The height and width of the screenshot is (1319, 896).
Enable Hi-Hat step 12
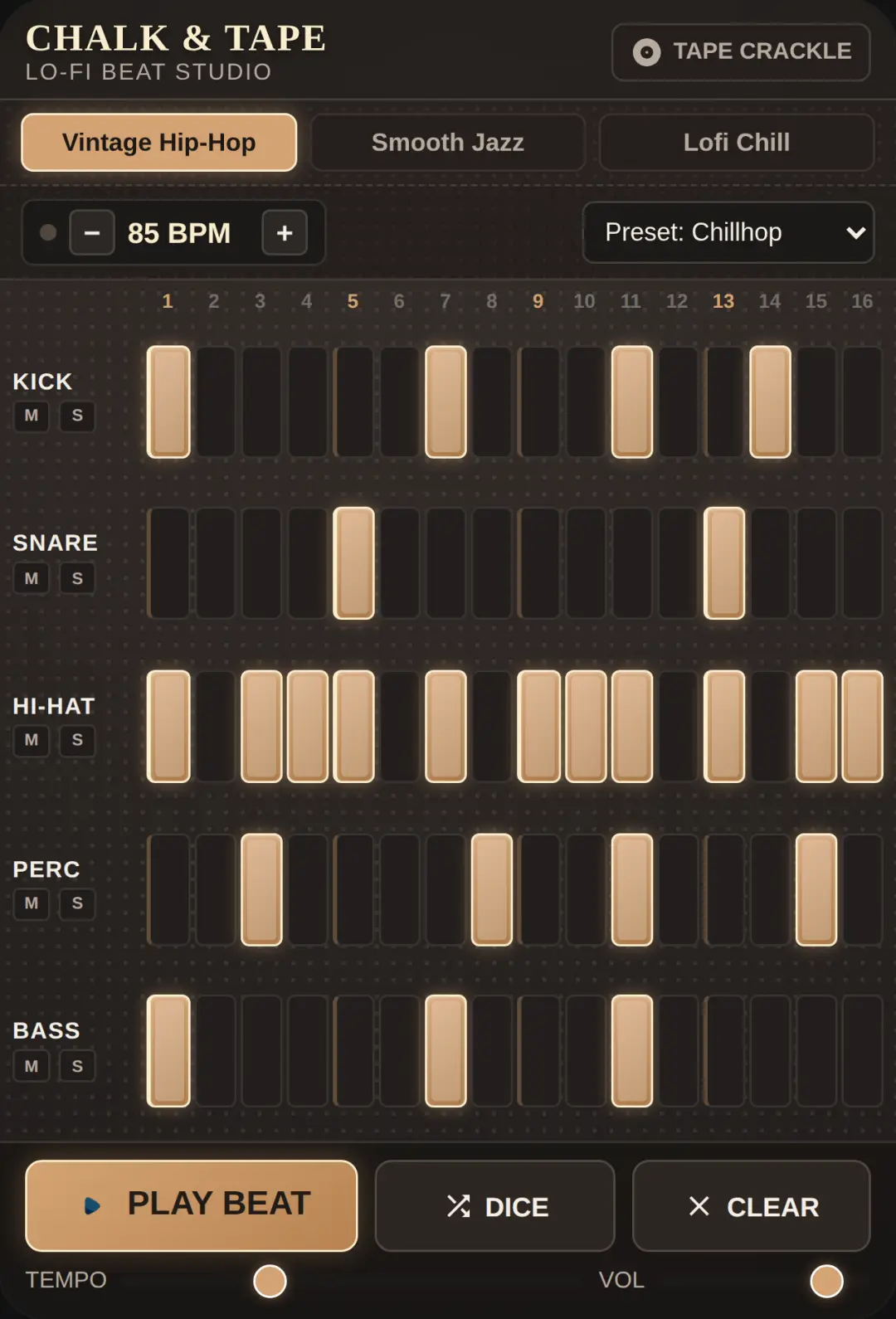(678, 727)
